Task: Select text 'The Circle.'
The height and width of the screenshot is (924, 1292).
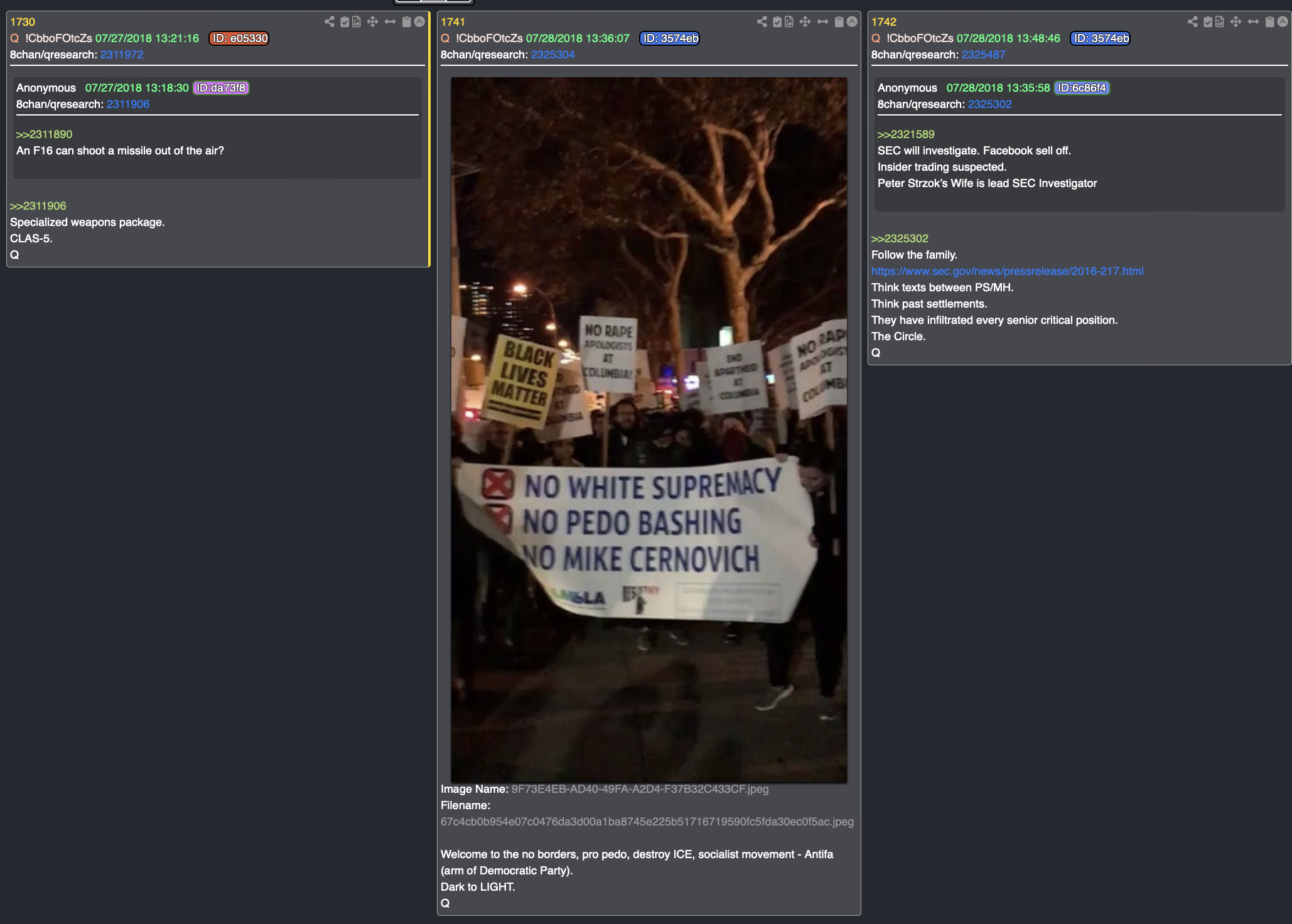Action: pyautogui.click(x=898, y=336)
